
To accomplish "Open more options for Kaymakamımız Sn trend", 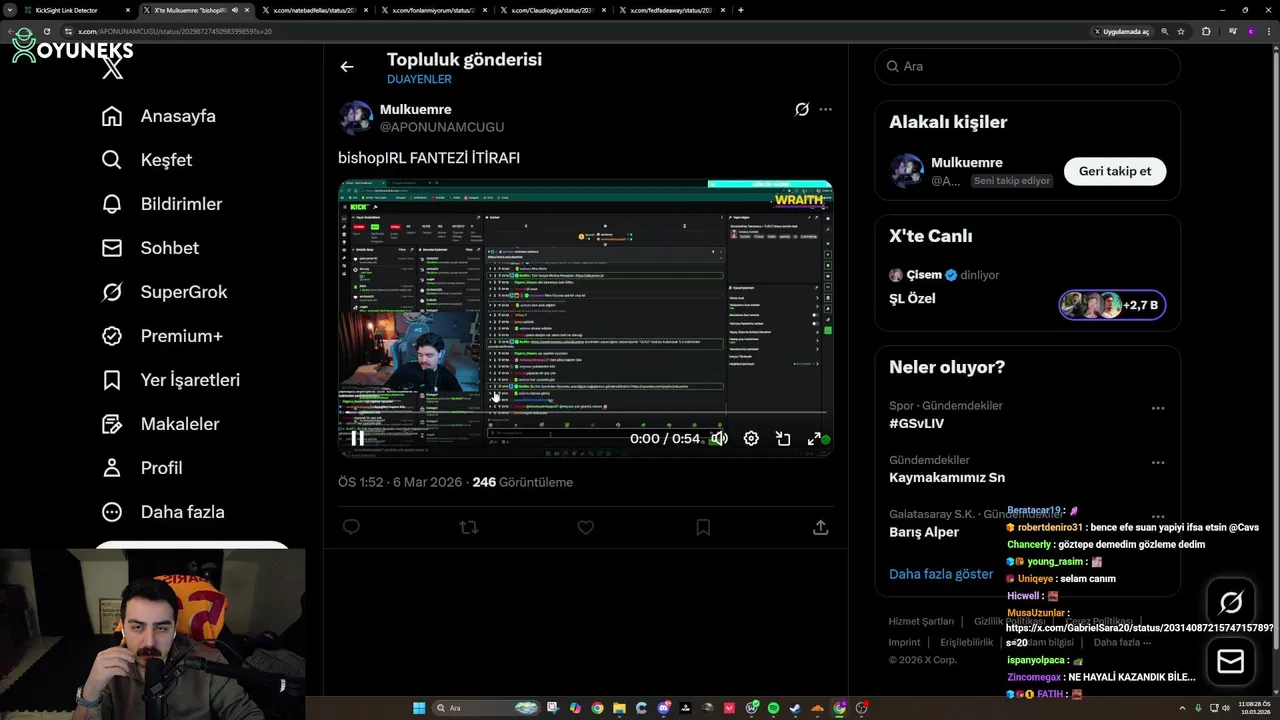I will tap(1158, 463).
